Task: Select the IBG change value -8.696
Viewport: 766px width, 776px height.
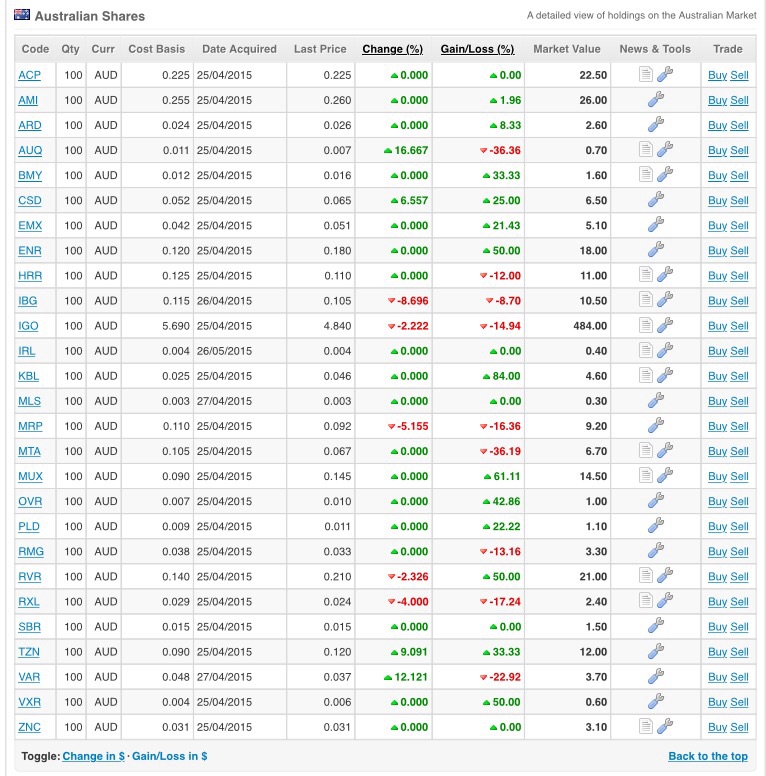Action: pyautogui.click(x=412, y=301)
